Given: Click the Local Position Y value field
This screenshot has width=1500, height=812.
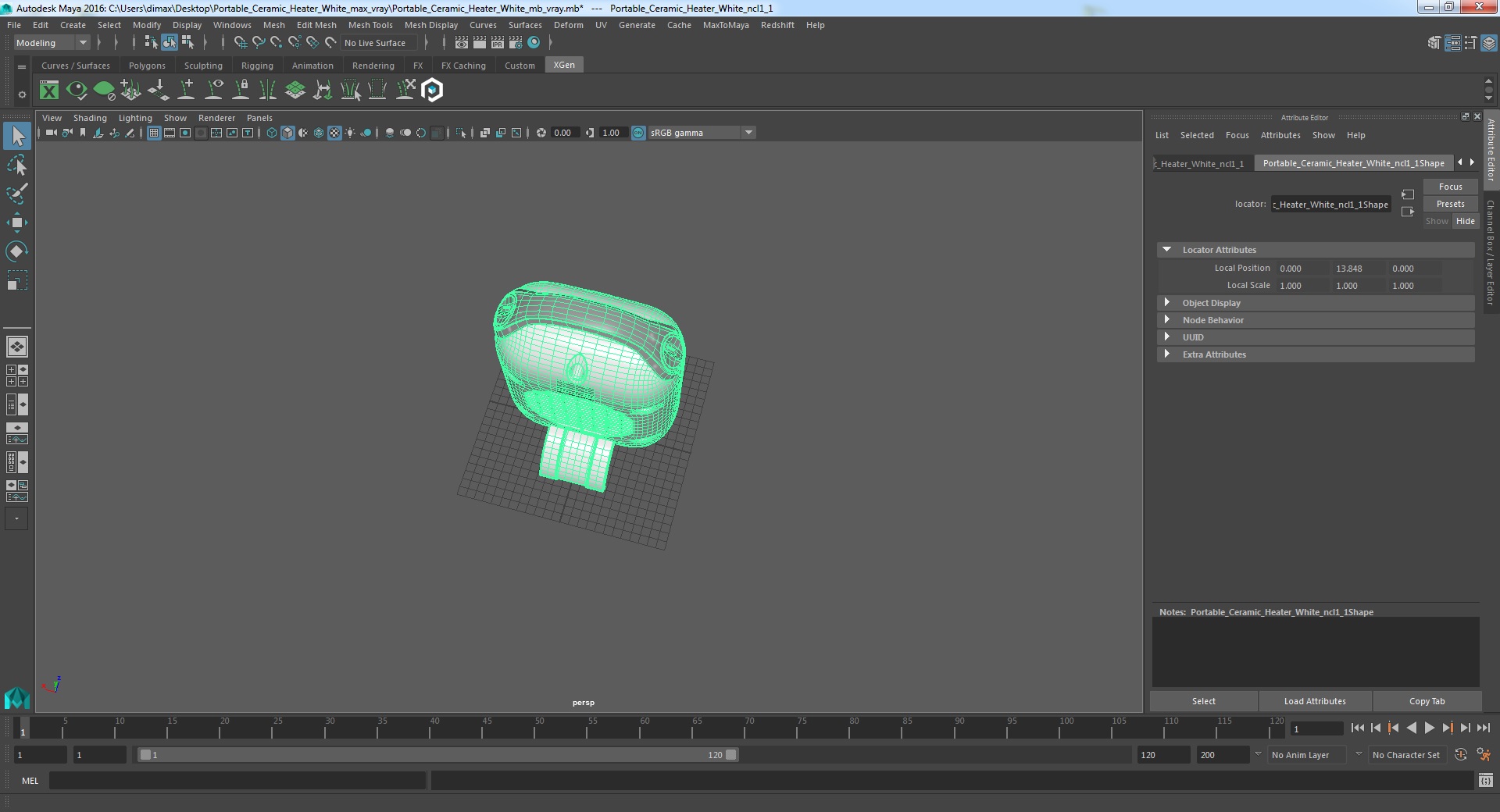Looking at the screenshot, I should 1358,269.
